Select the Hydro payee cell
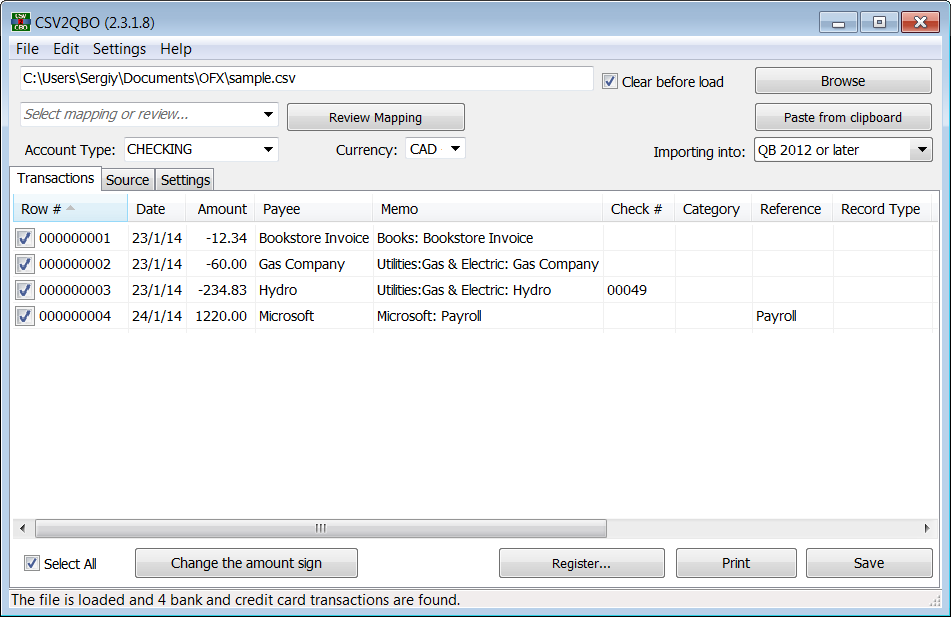The height and width of the screenshot is (617, 951). tap(314, 290)
